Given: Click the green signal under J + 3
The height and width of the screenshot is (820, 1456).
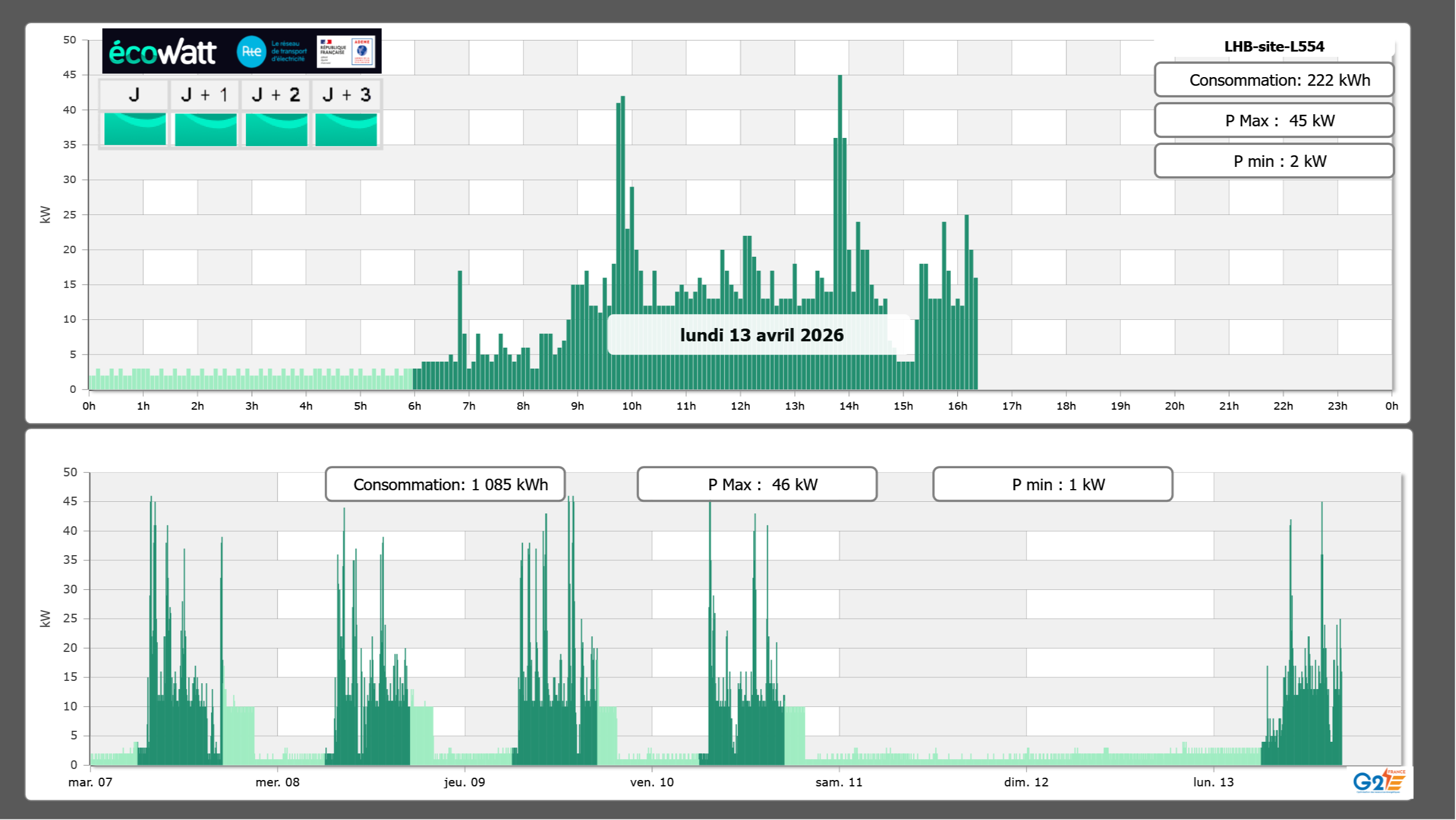Looking at the screenshot, I should coord(346,129).
